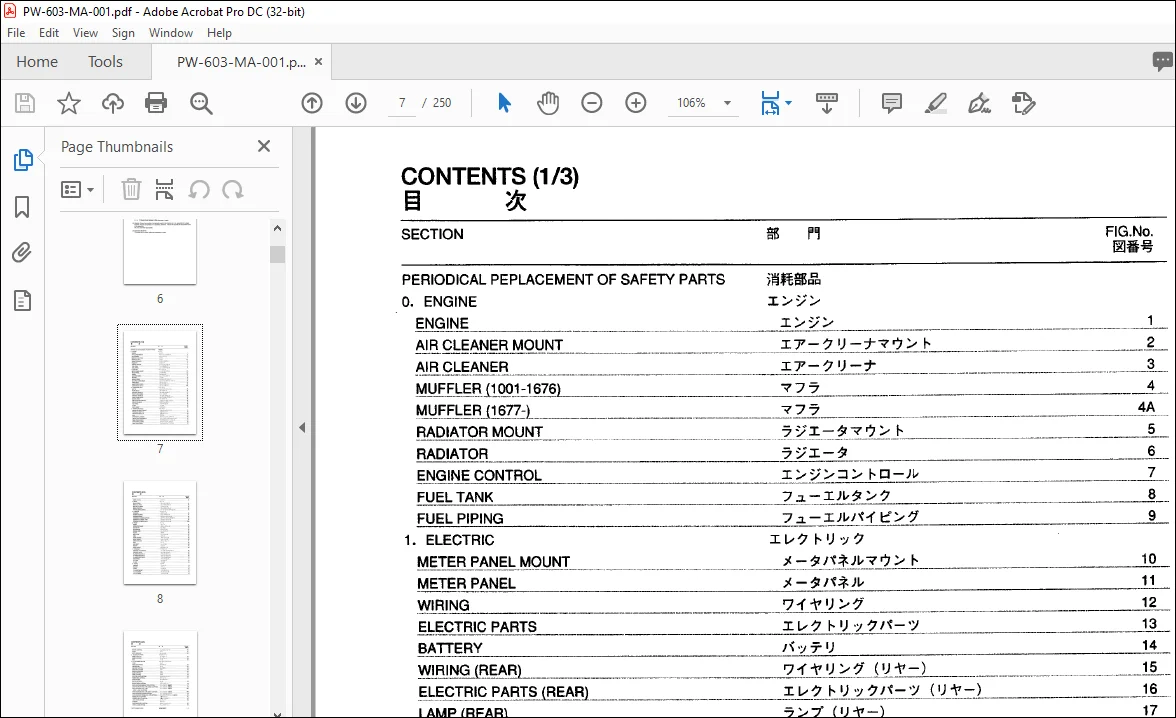Screen dimensions: 1176x718
Task: Collapse the navigation pane arrow
Action: [302, 428]
